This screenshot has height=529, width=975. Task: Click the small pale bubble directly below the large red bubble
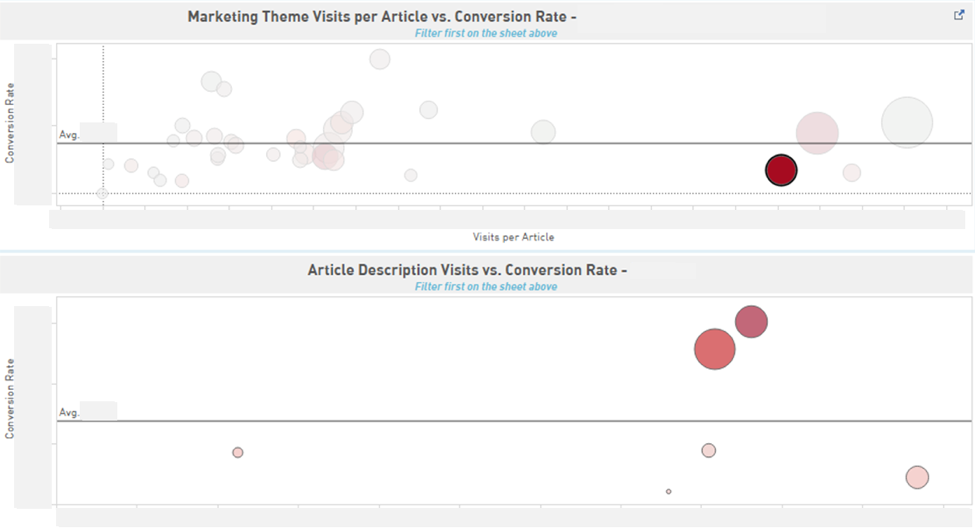(x=709, y=450)
